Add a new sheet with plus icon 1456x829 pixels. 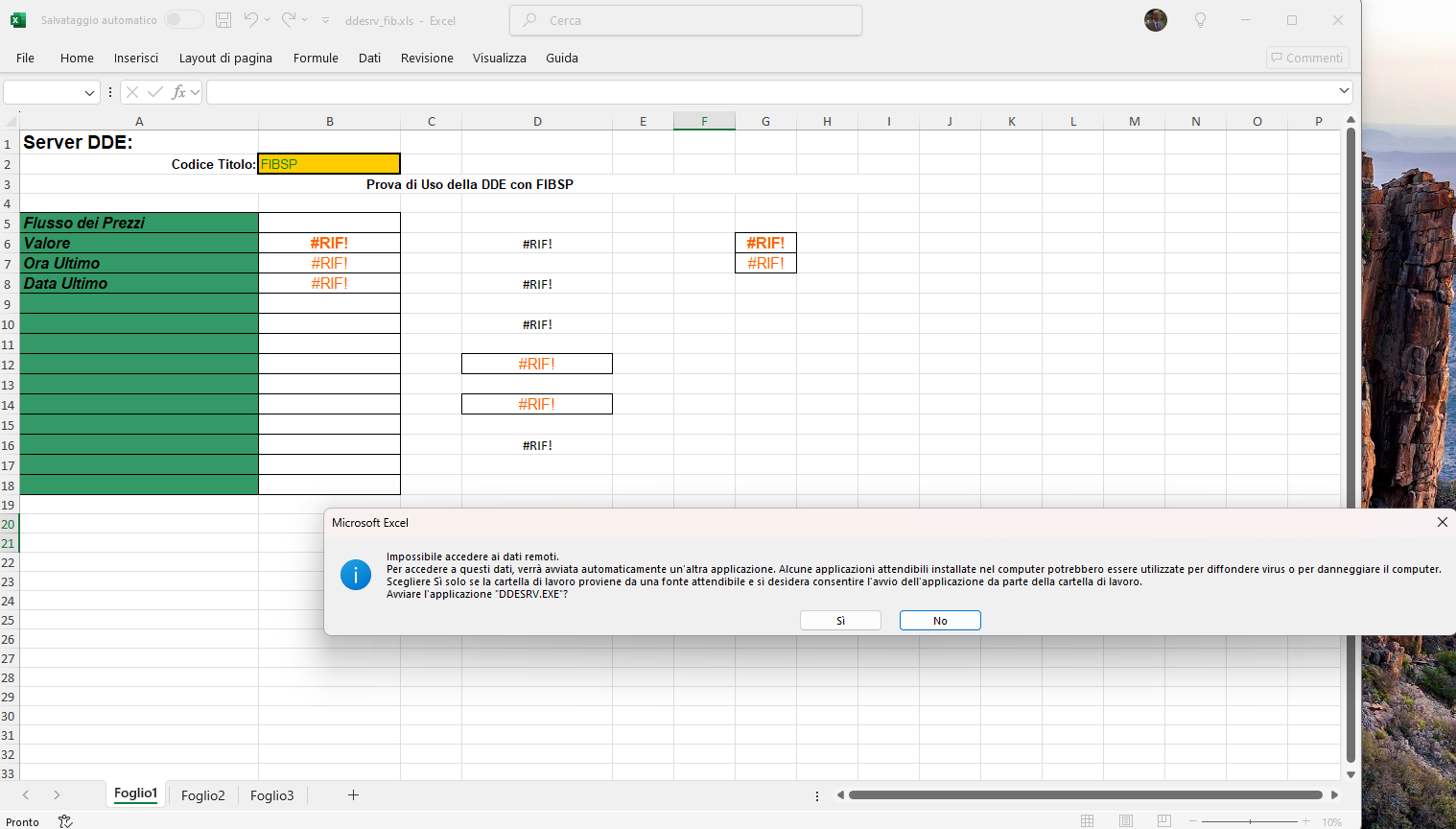point(353,794)
